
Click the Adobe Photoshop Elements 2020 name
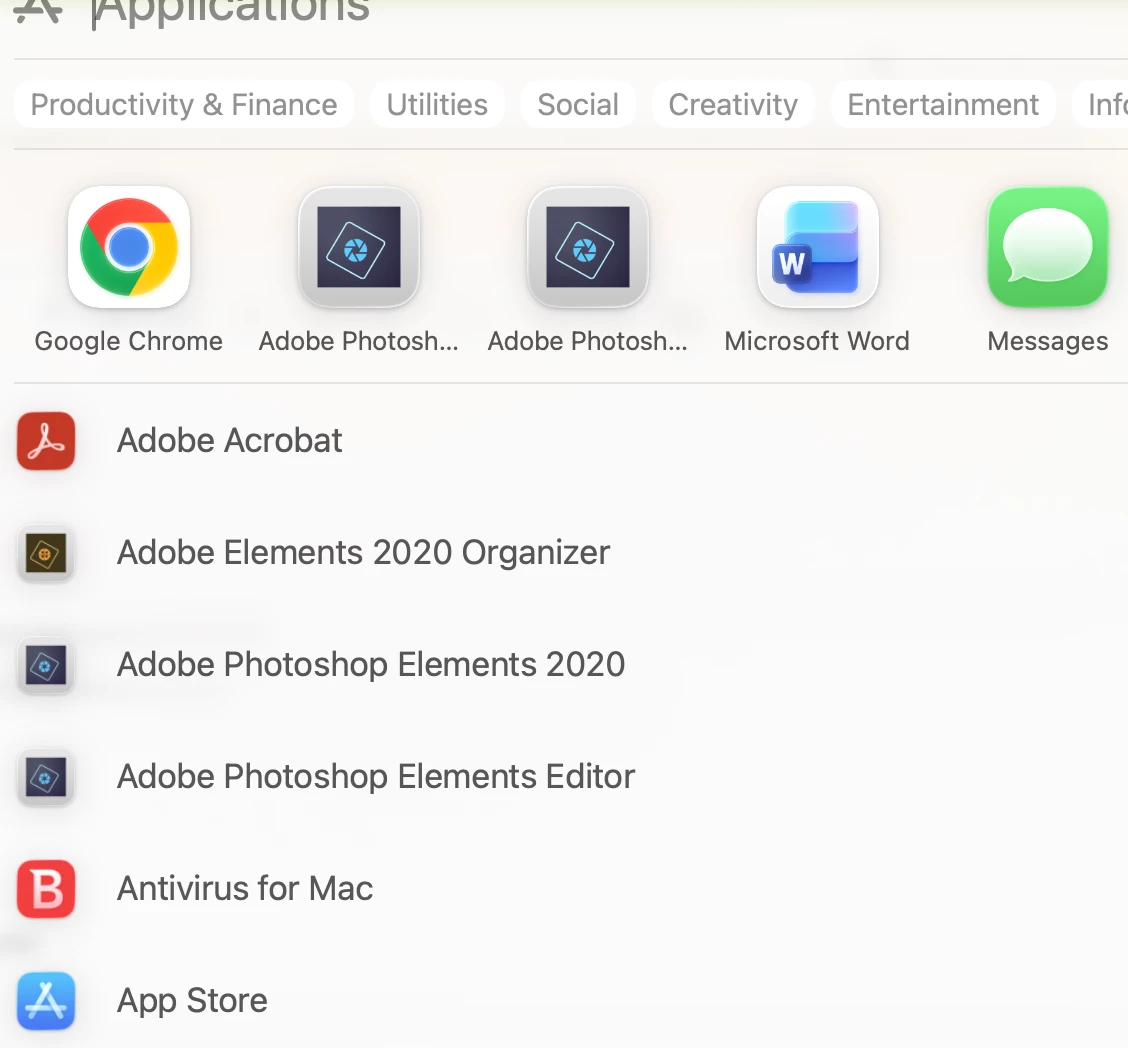click(370, 665)
